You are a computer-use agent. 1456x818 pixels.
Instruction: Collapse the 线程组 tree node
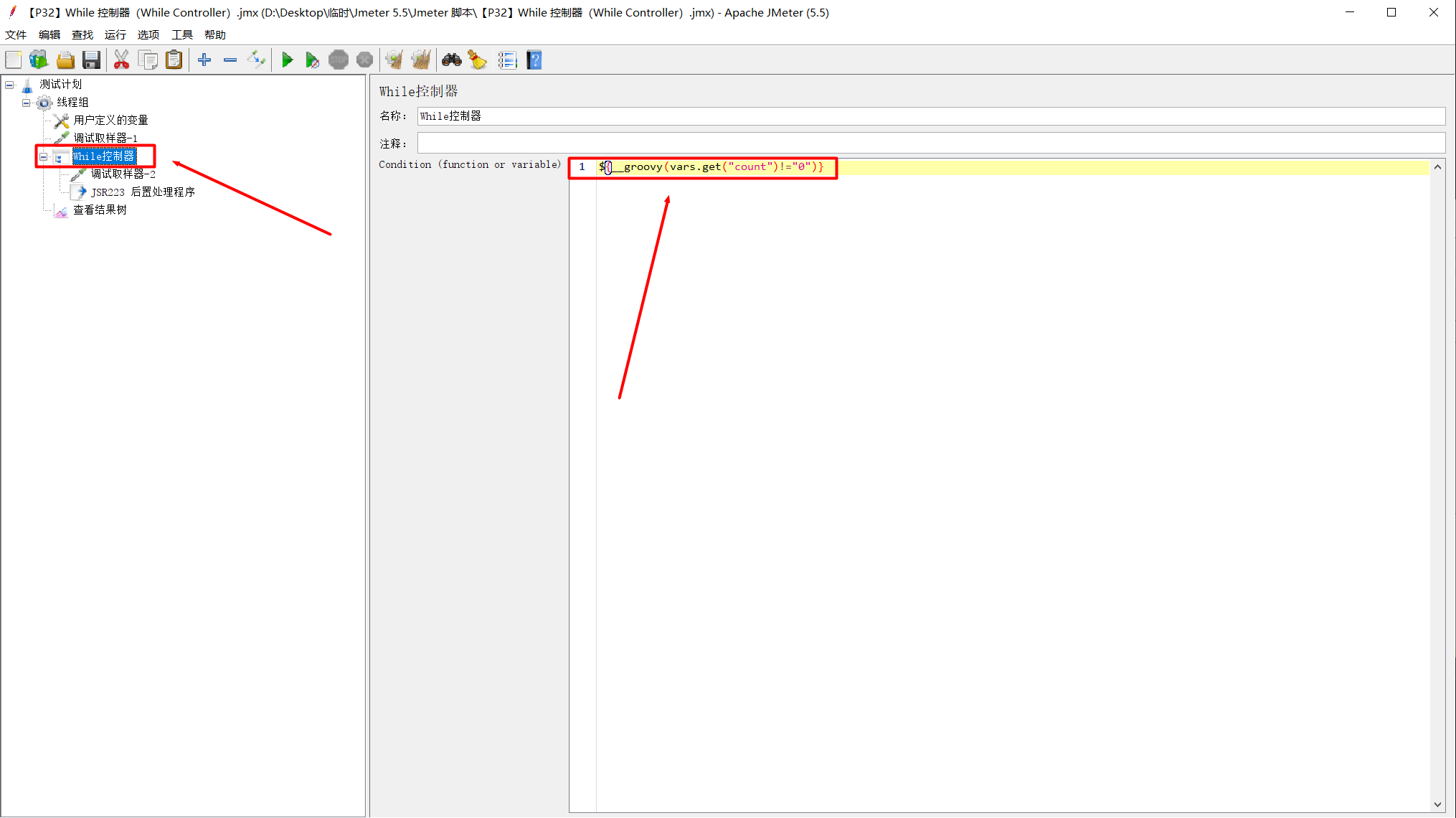coord(27,103)
